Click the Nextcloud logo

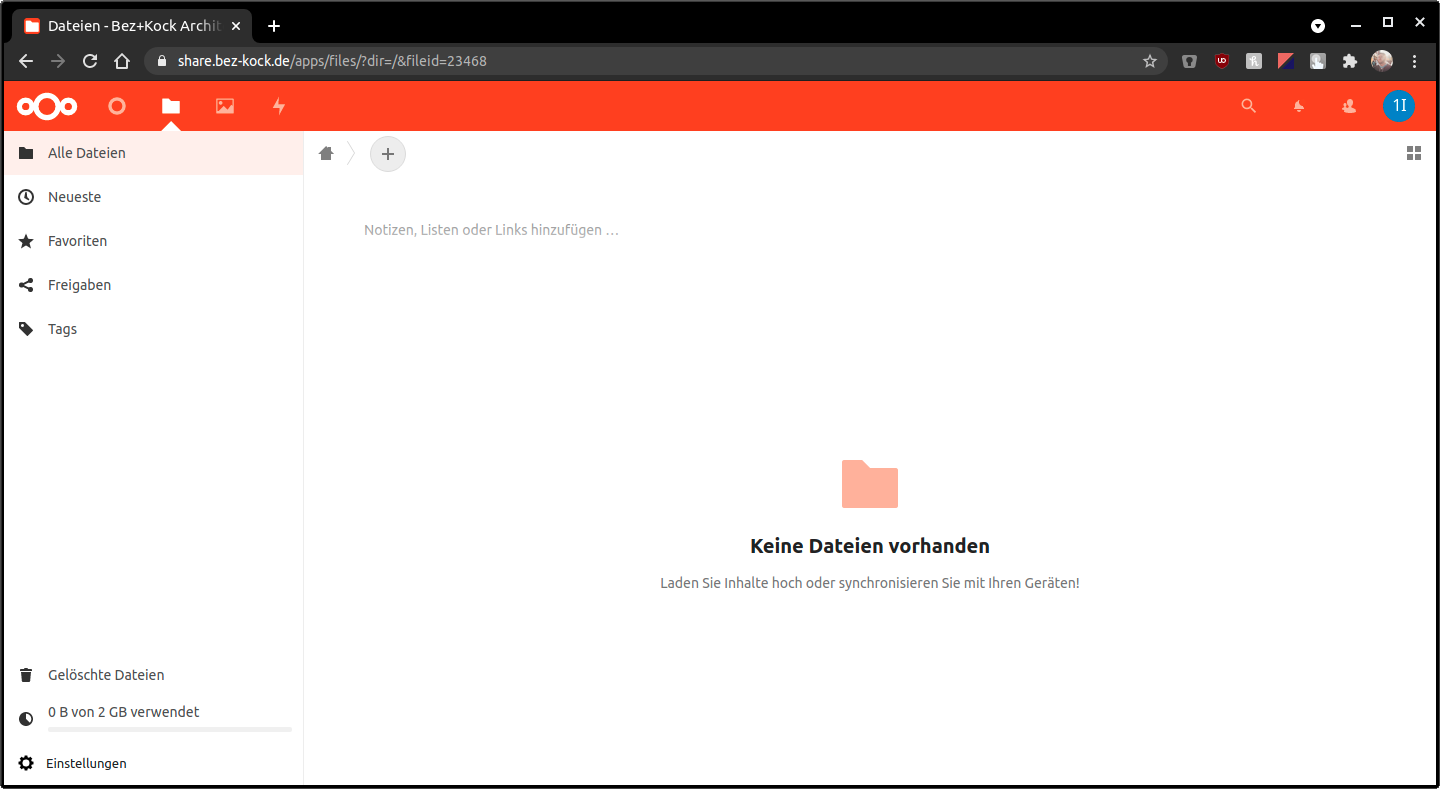tap(47, 106)
